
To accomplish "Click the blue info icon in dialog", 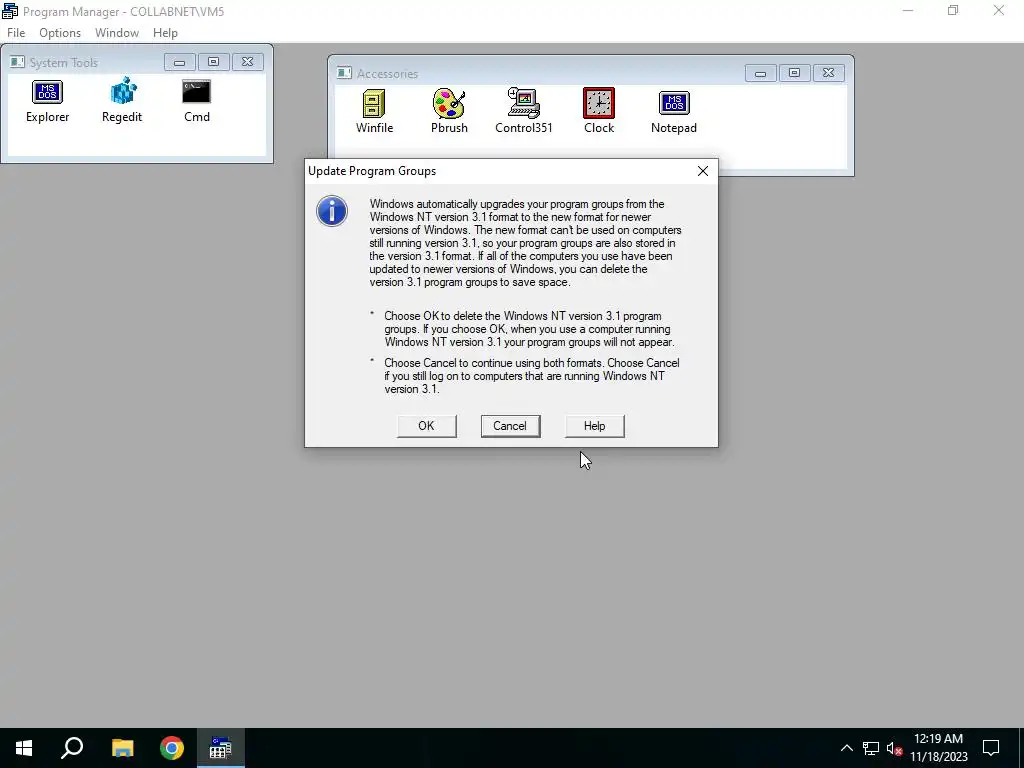I will (332, 211).
